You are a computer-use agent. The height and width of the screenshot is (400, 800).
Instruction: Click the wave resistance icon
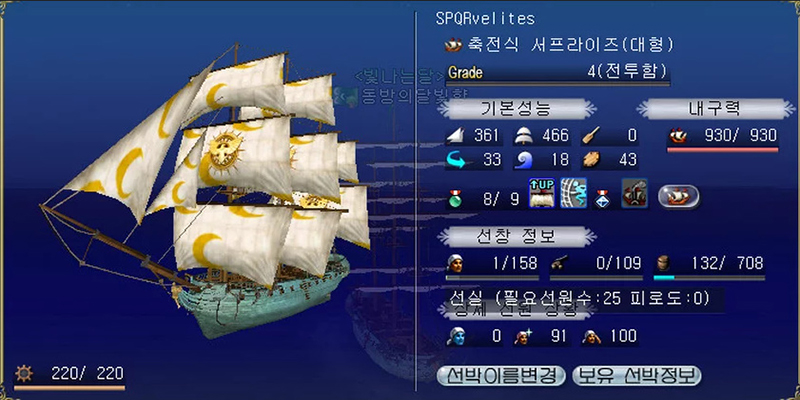coord(523,161)
